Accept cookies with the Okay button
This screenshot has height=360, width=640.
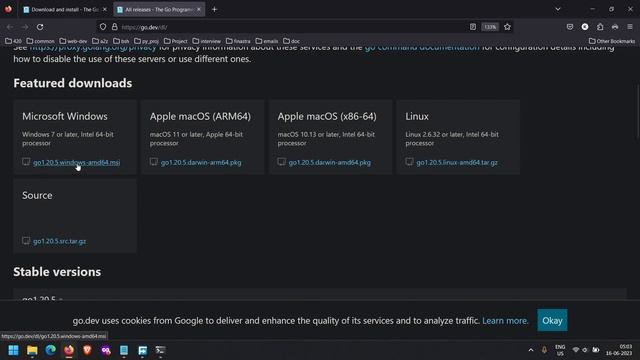[x=552, y=320]
